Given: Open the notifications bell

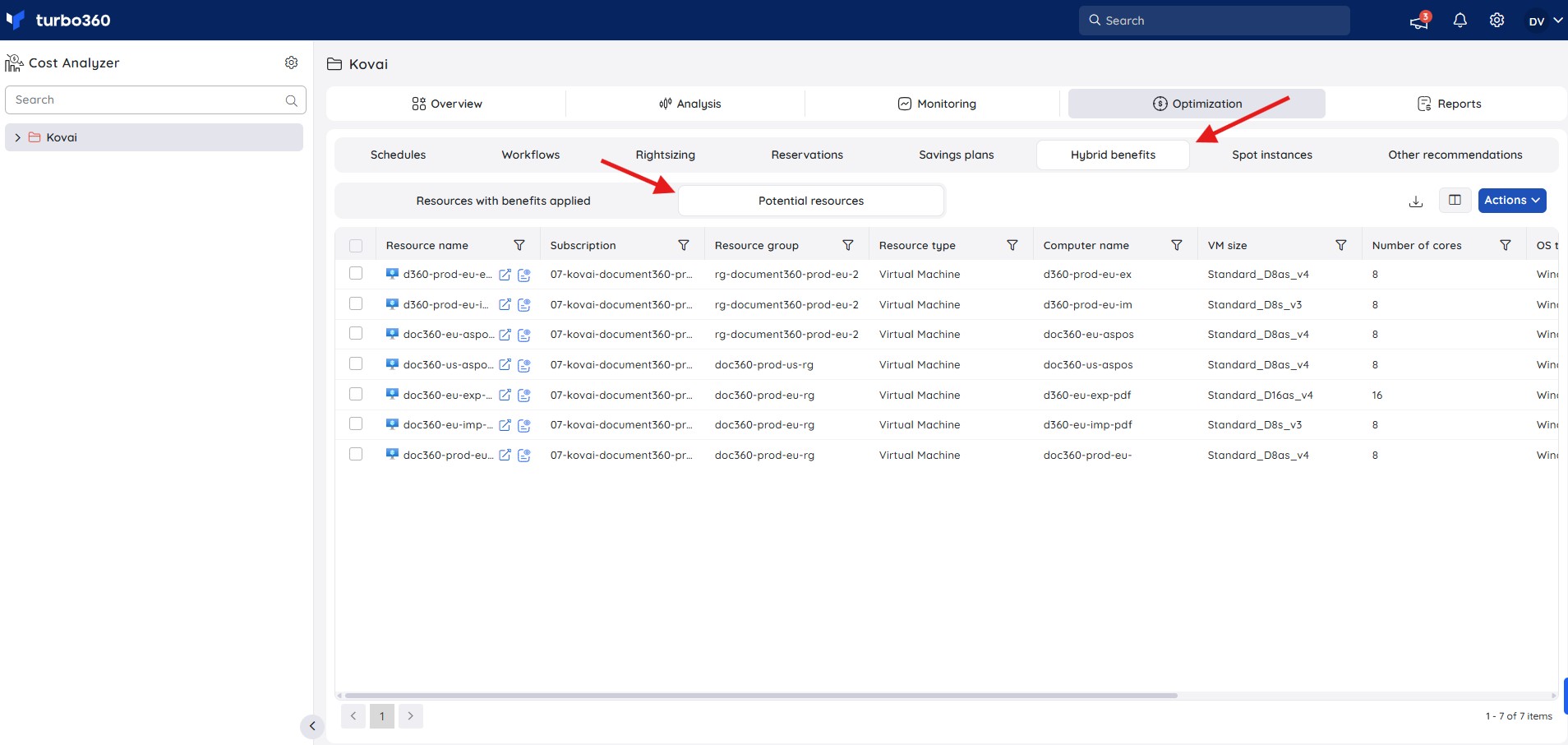Looking at the screenshot, I should point(1460,21).
